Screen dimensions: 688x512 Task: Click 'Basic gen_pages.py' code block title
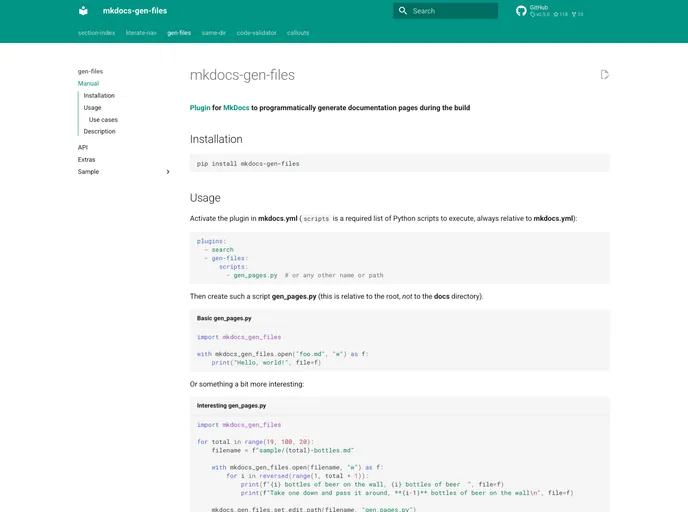click(224, 318)
